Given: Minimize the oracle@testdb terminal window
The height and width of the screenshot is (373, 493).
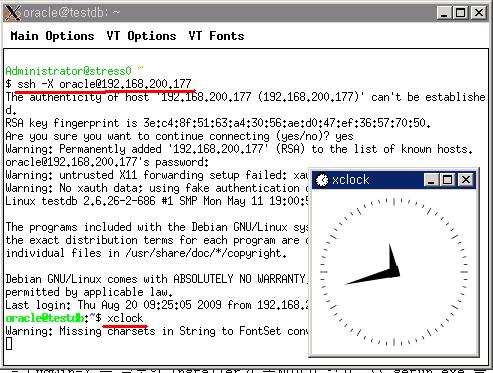Looking at the screenshot, I should click(x=444, y=13).
